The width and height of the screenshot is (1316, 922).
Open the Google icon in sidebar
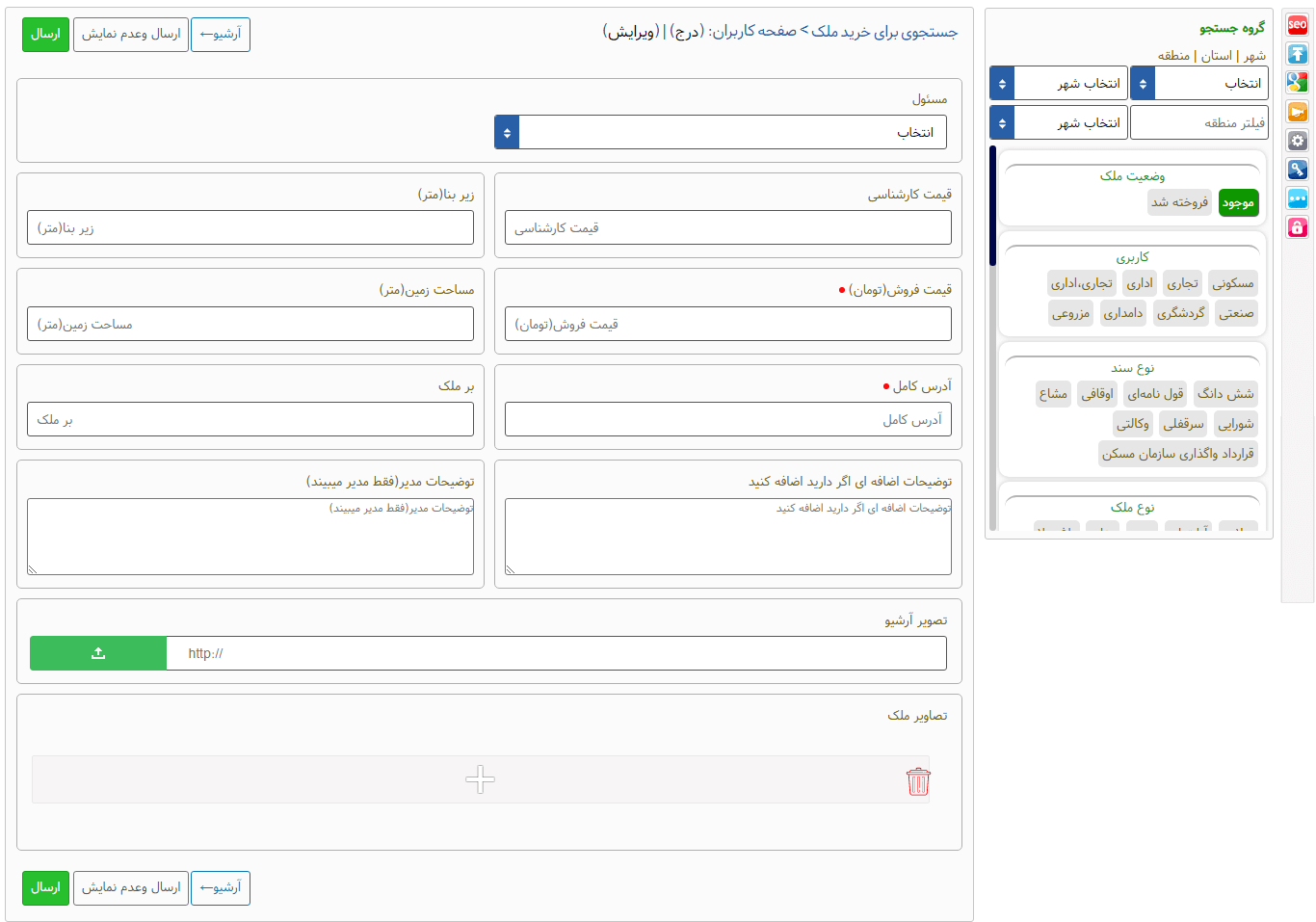click(1298, 83)
